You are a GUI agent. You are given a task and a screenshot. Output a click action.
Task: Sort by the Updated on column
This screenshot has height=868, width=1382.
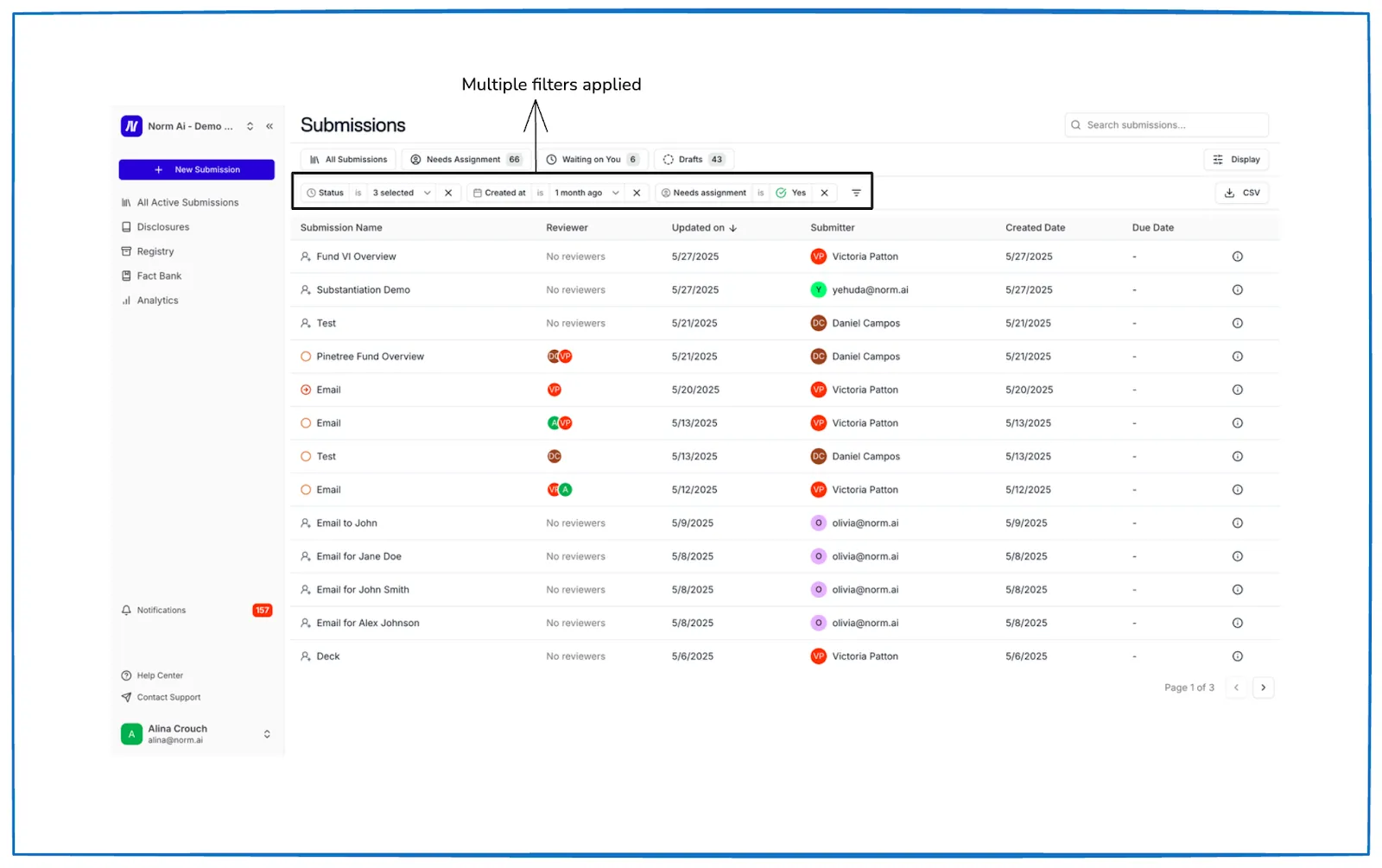[704, 228]
